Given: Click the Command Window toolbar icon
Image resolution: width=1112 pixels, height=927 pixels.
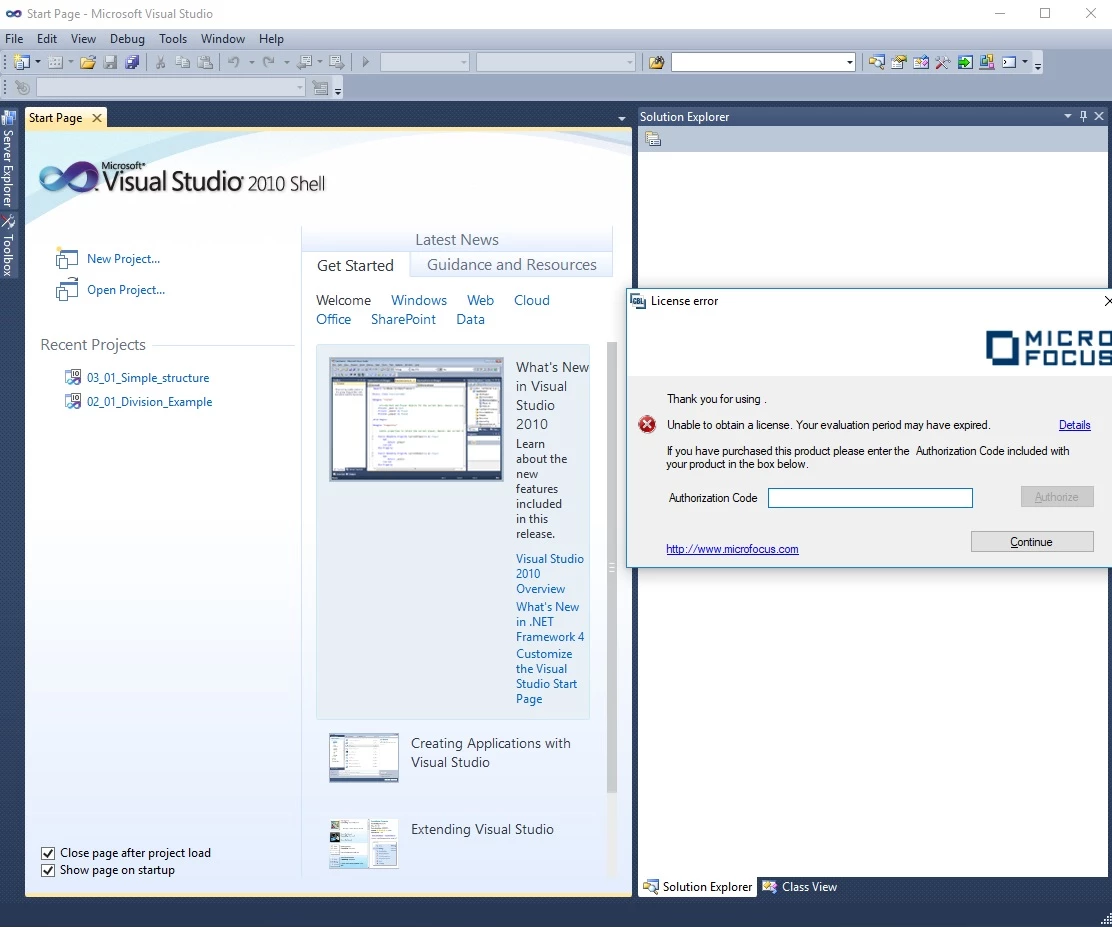Looking at the screenshot, I should (x=1009, y=62).
